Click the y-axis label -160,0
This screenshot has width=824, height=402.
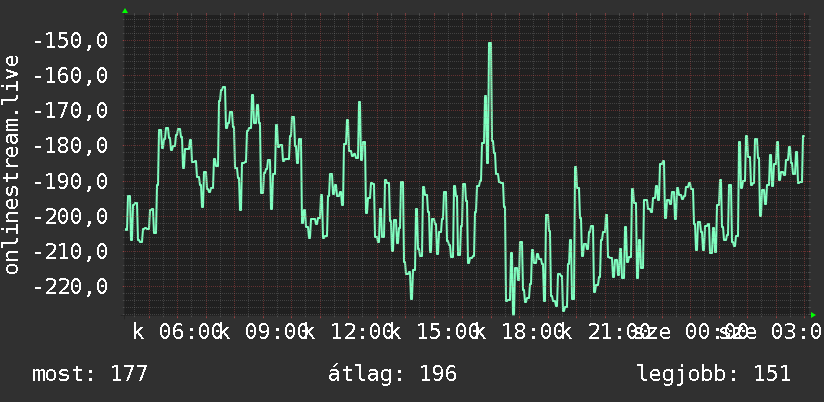[x=70, y=76]
